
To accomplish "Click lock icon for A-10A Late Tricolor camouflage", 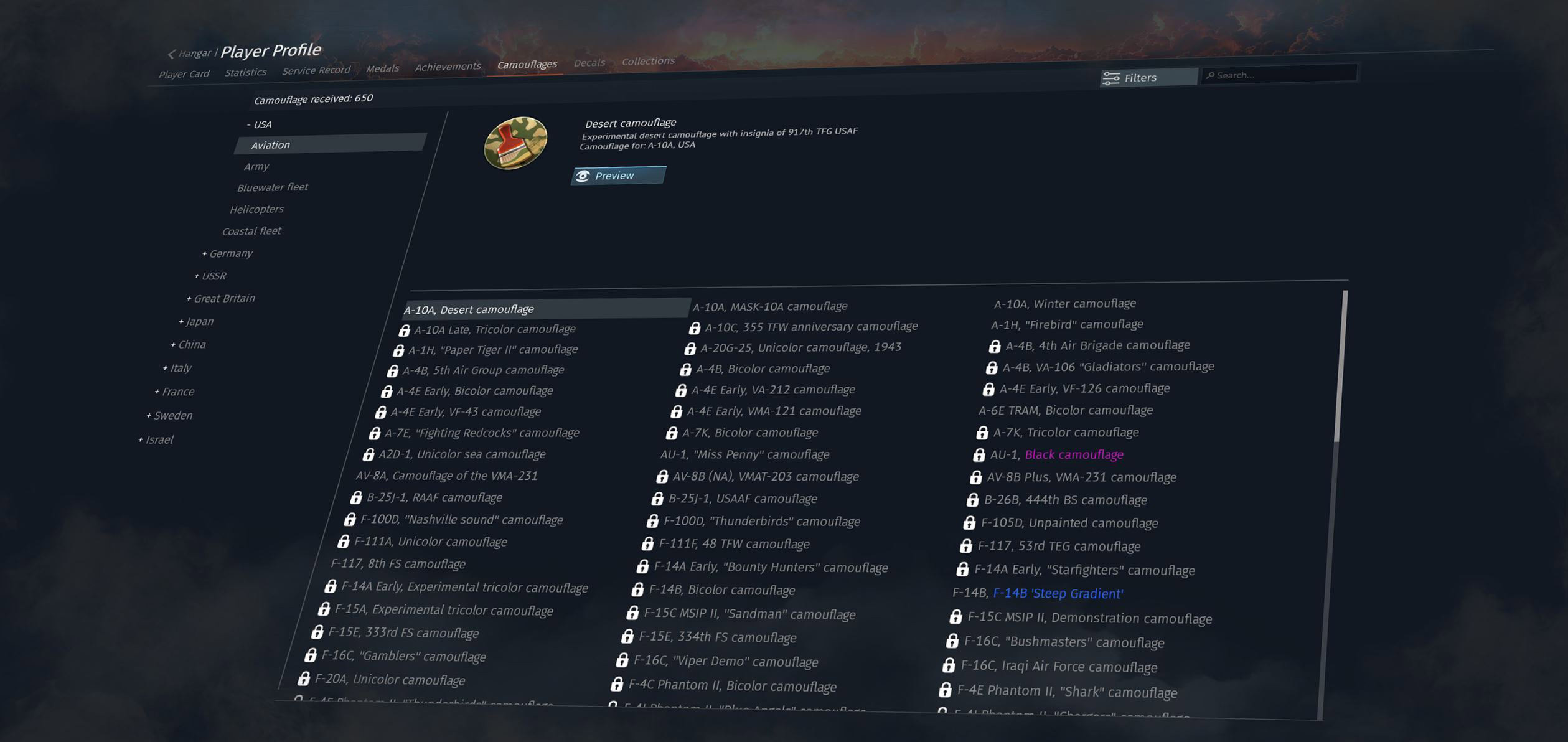I will 405,330.
